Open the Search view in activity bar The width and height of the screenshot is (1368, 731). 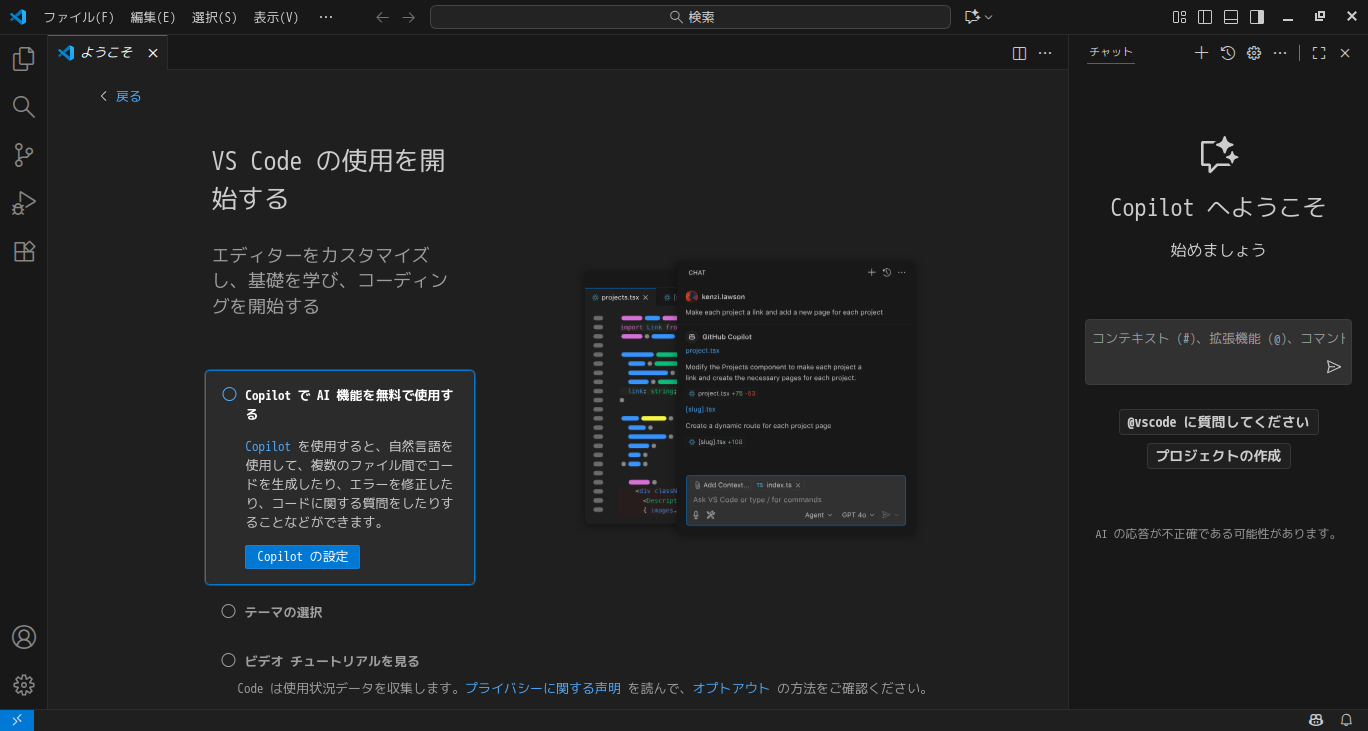coord(24,107)
